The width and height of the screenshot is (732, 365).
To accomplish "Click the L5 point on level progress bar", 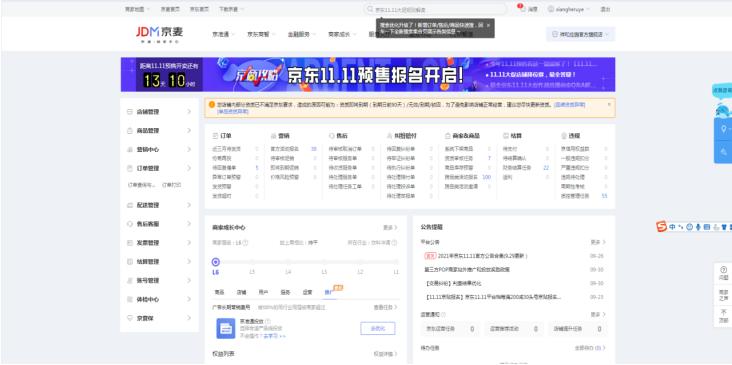I will point(252,262).
